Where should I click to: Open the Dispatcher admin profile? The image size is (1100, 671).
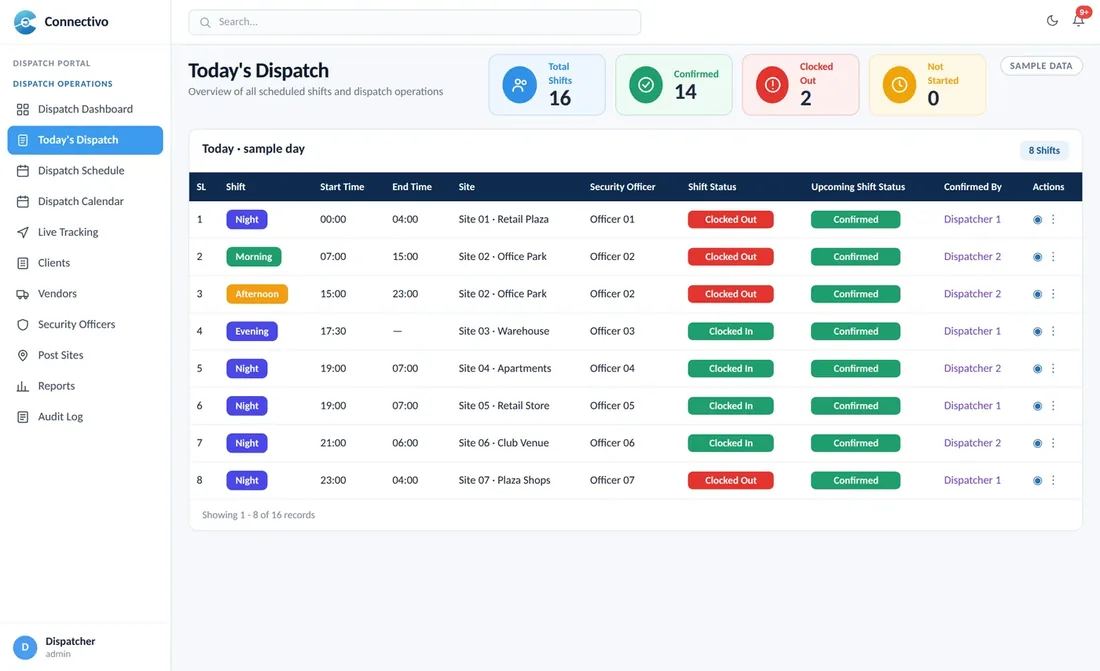click(x=85, y=647)
